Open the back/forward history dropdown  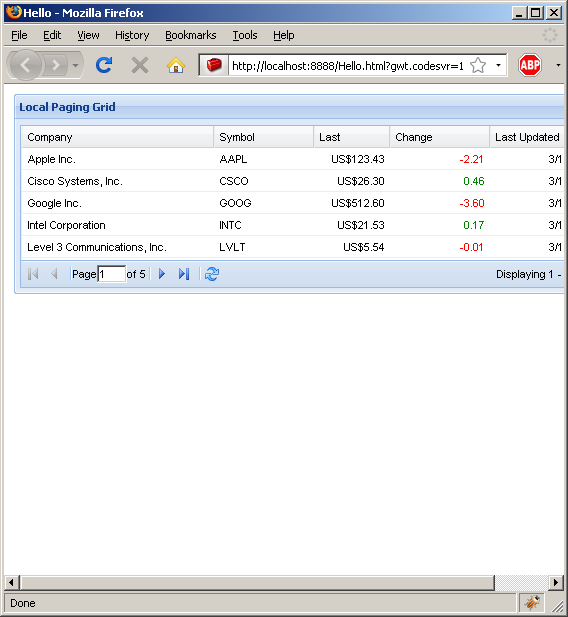point(76,65)
